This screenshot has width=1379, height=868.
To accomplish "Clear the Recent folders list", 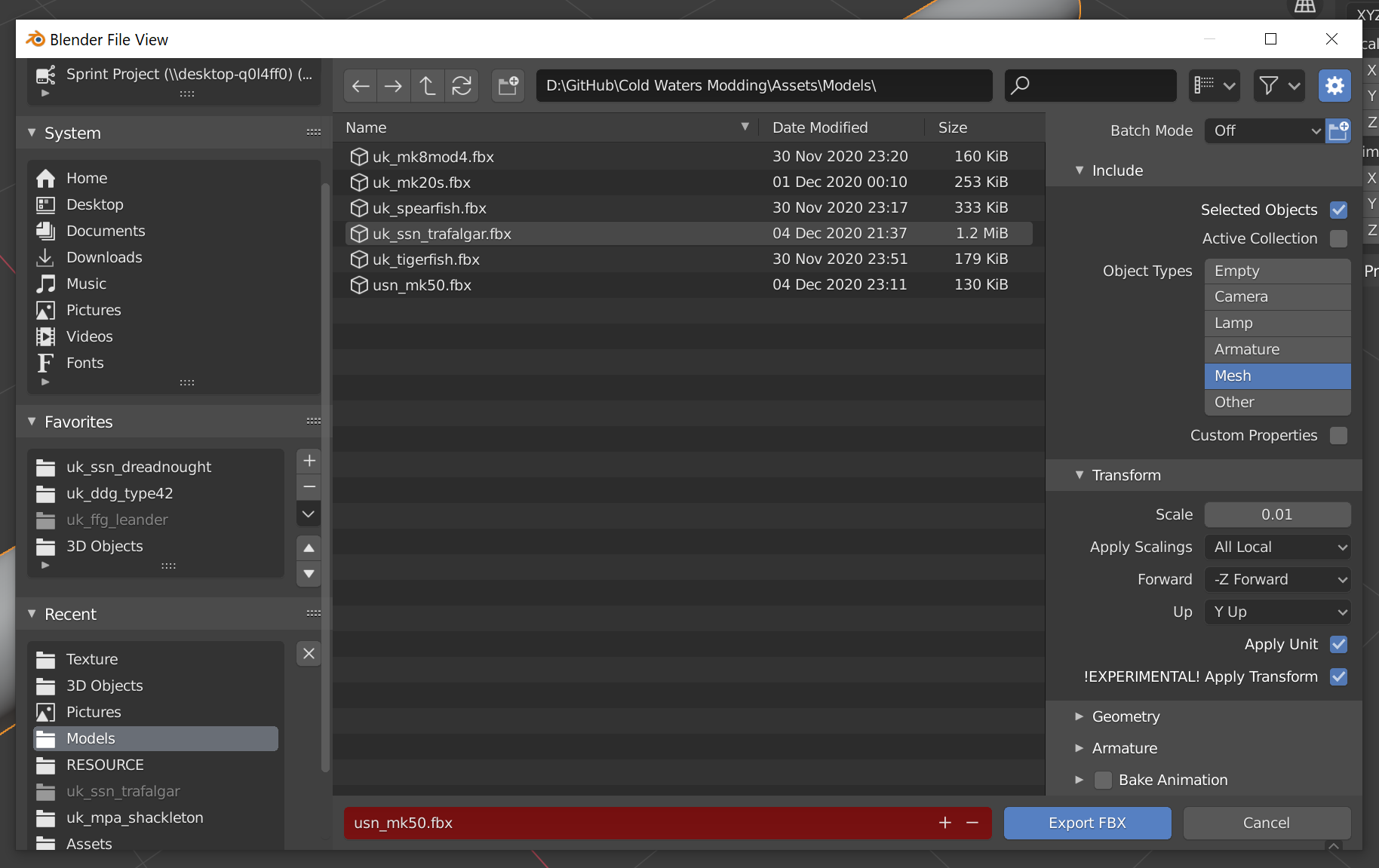I will point(309,653).
